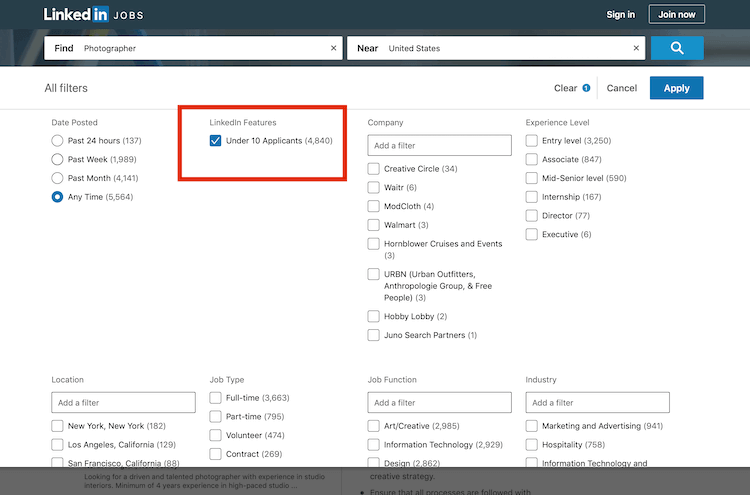This screenshot has height=495, width=750.
Task: Click the Cancel link
Action: click(621, 88)
